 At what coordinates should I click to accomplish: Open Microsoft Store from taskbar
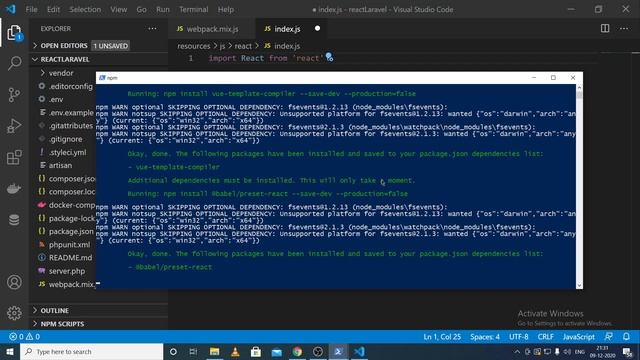point(256,352)
